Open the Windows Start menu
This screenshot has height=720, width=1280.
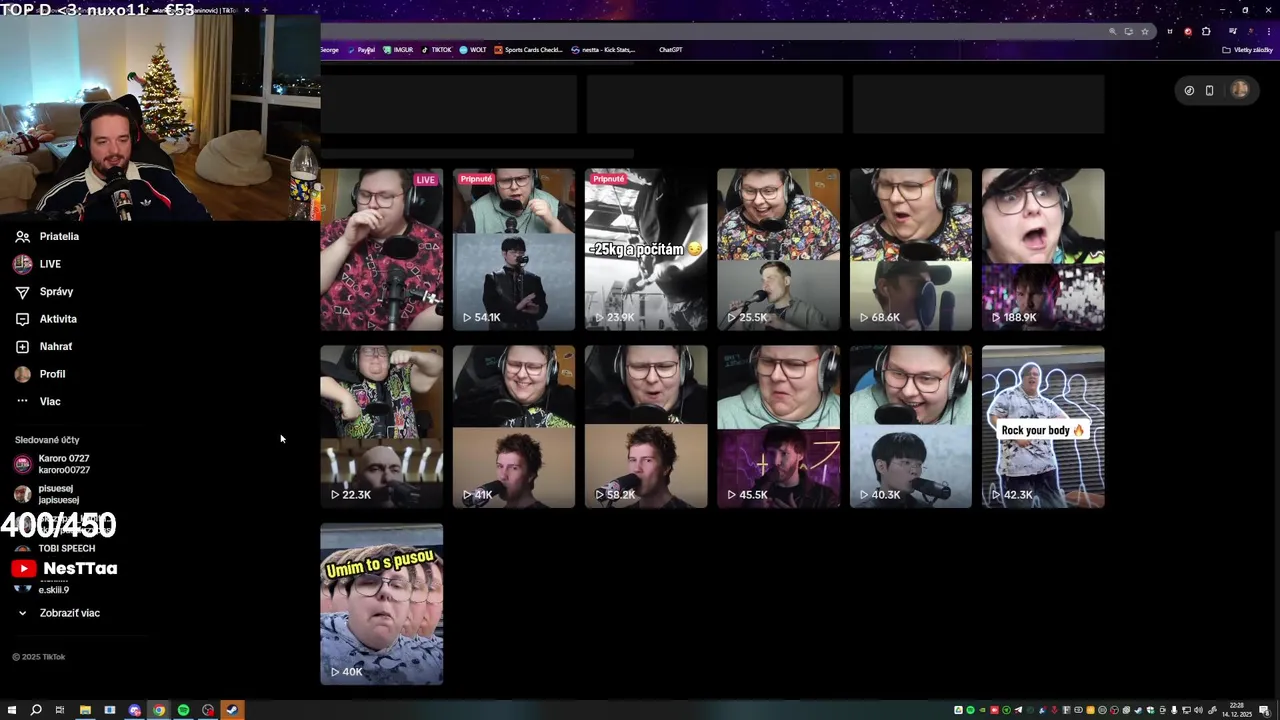(11, 710)
